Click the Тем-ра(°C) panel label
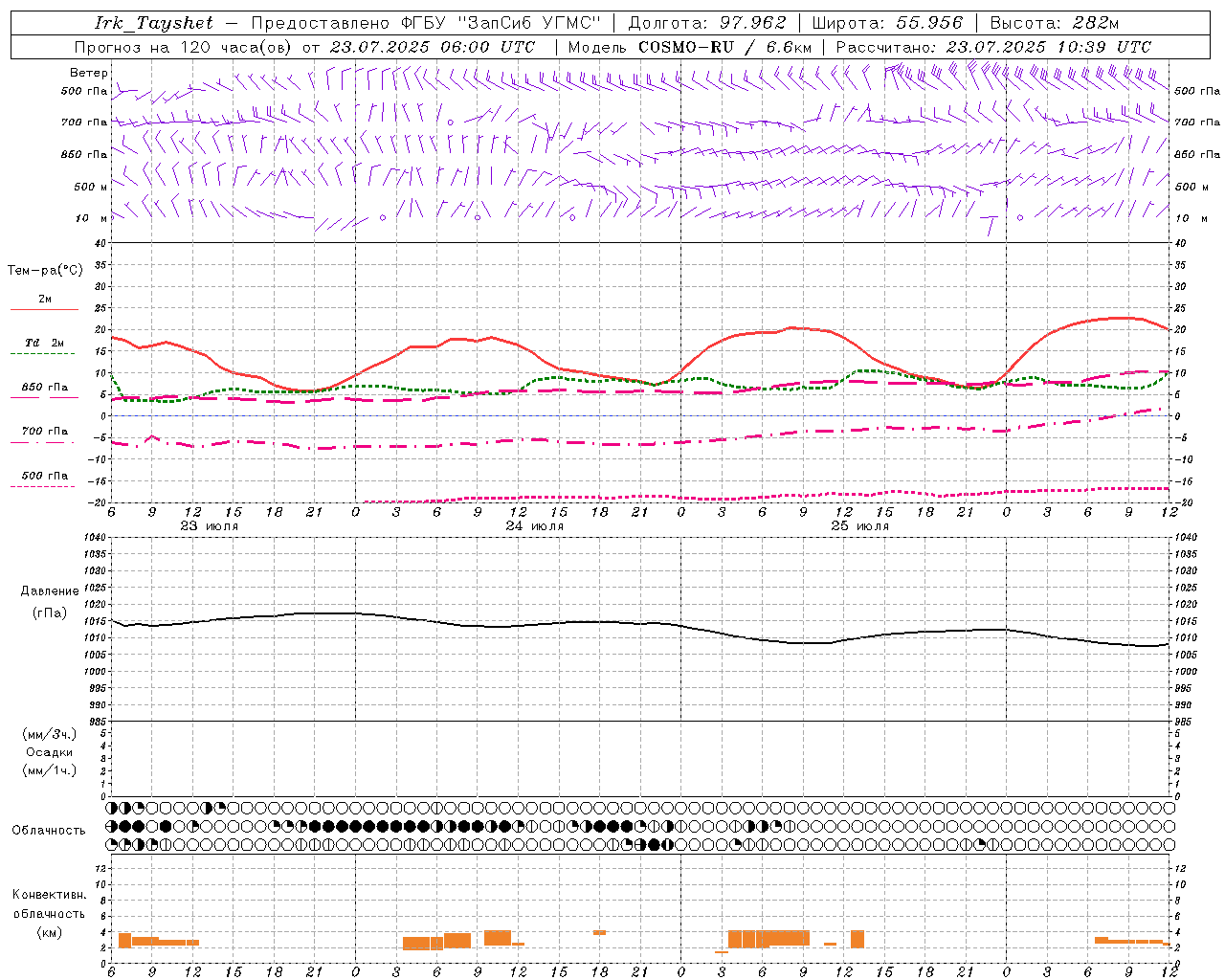The width and height of the screenshot is (1225, 980). (45, 271)
